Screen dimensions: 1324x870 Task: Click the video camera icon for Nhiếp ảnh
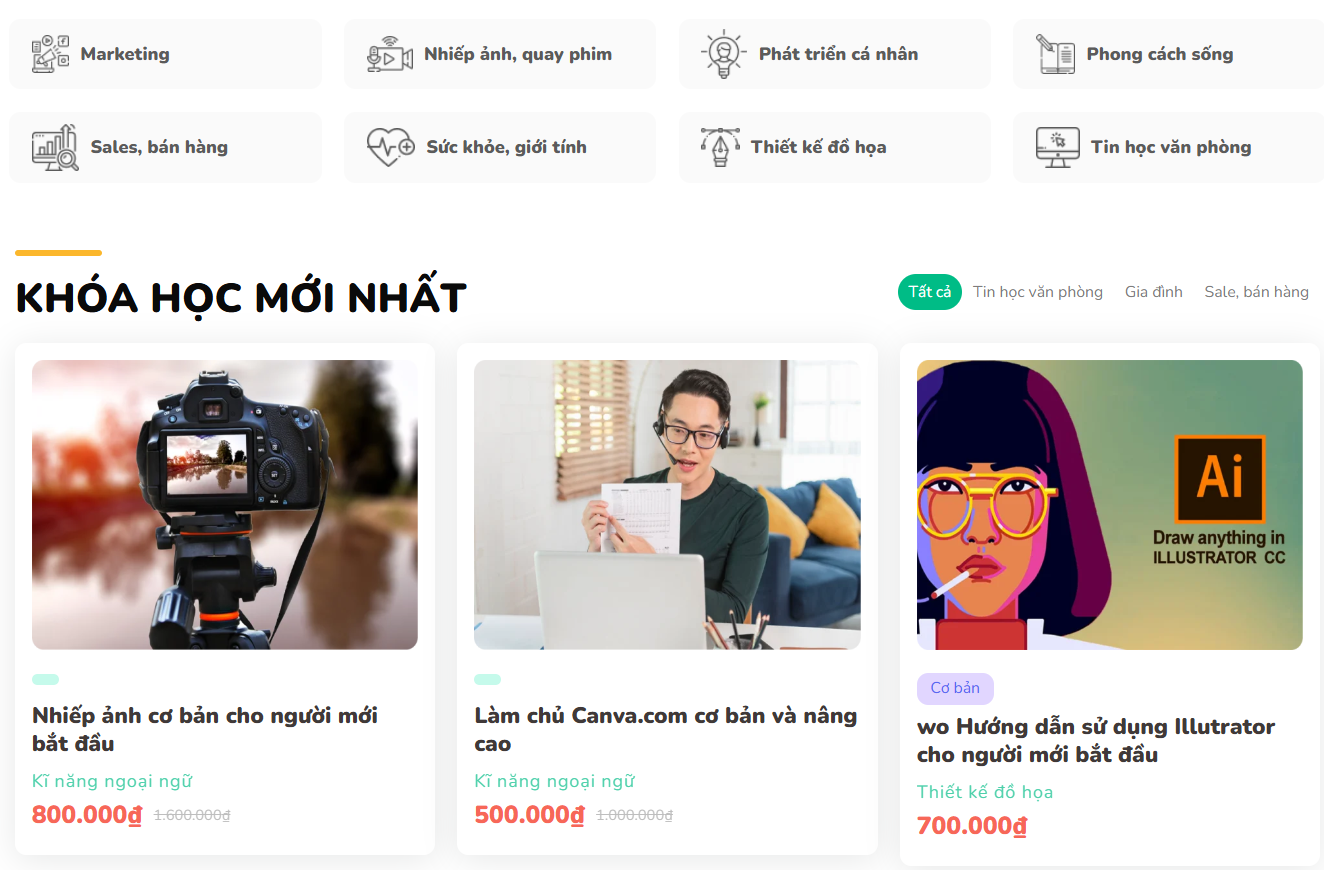click(x=390, y=54)
